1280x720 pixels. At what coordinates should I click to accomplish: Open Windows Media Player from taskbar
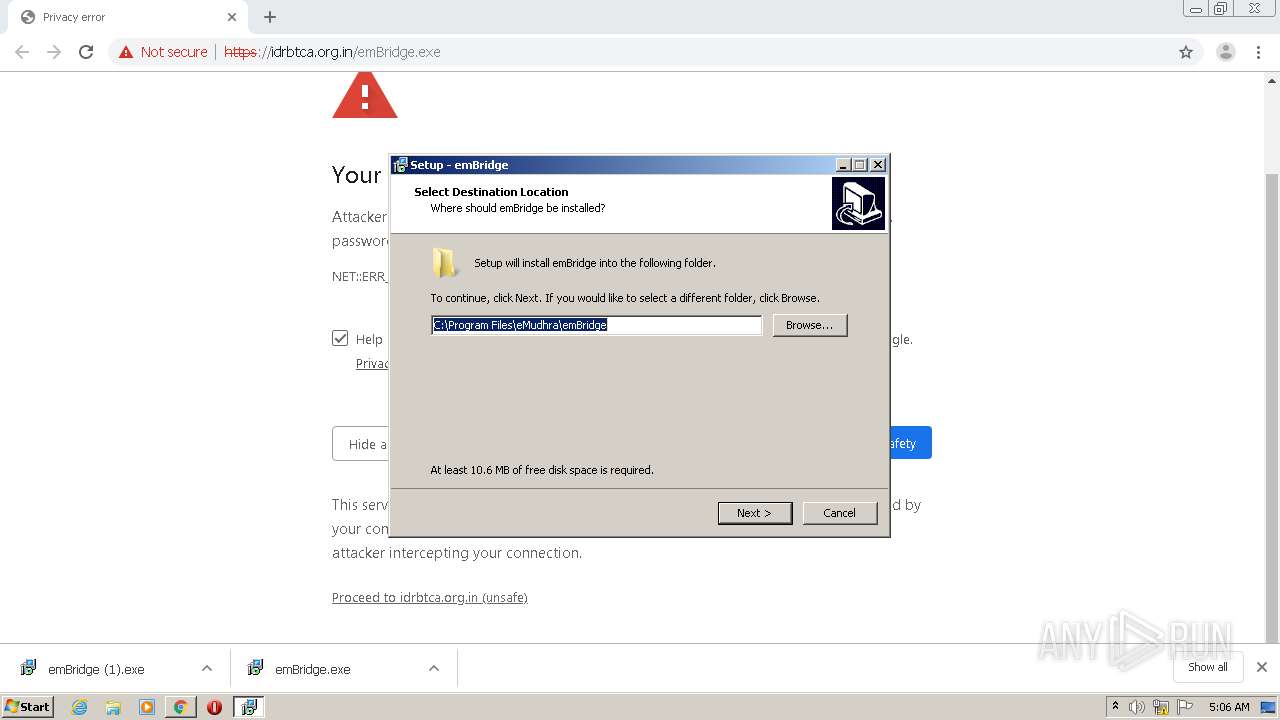[x=147, y=707]
